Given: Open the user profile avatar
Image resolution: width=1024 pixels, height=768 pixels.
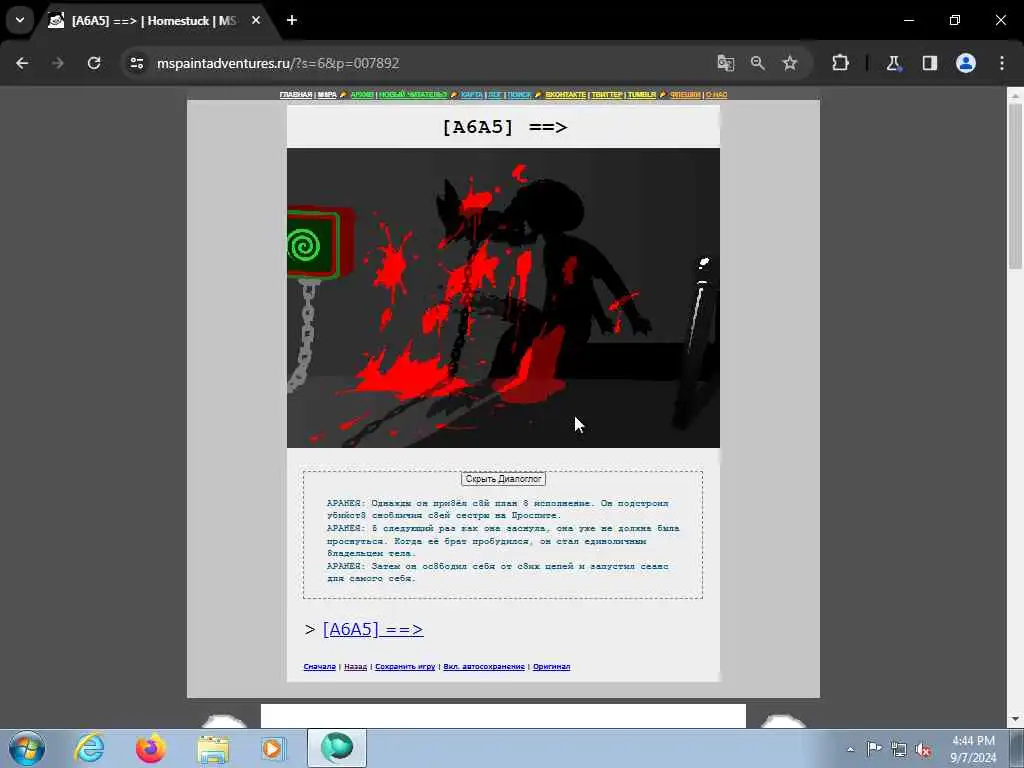Looking at the screenshot, I should click(x=966, y=63).
